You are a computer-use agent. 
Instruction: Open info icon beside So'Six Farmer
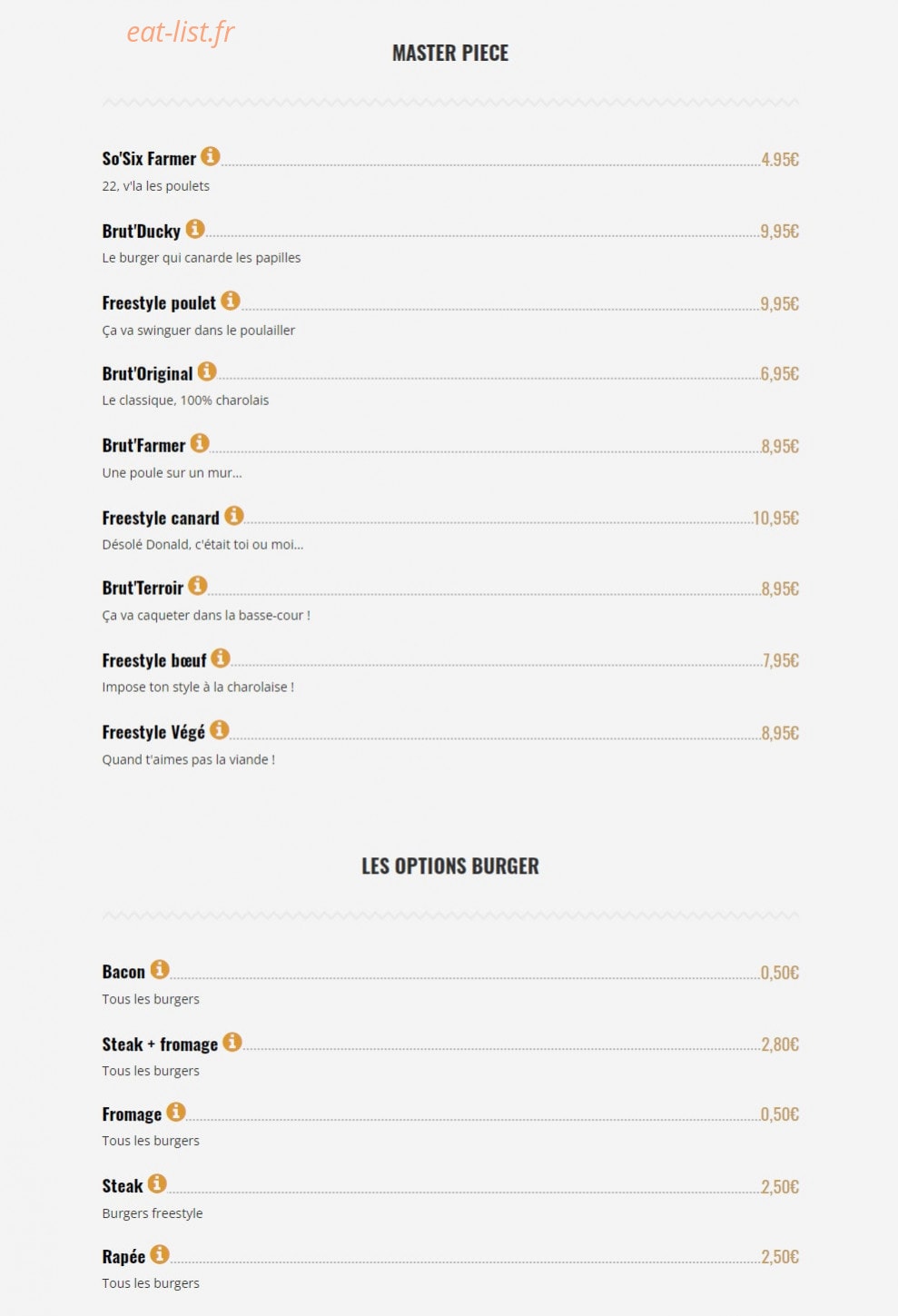211,156
